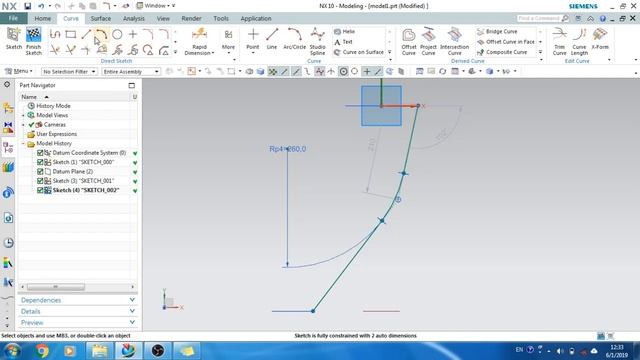Image resolution: width=640 pixels, height=360 pixels.
Task: Collapse the Model History tree node
Action: pyautogui.click(x=23, y=144)
